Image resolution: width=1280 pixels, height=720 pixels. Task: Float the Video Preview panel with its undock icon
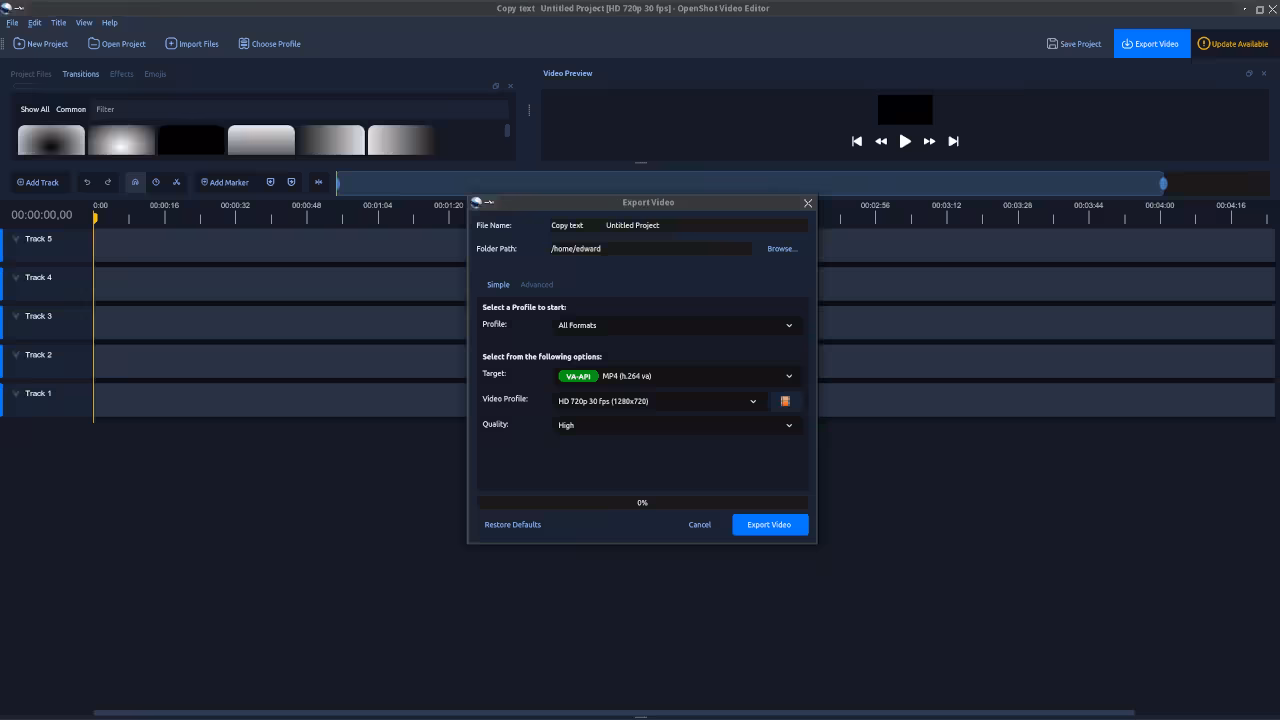1249,73
